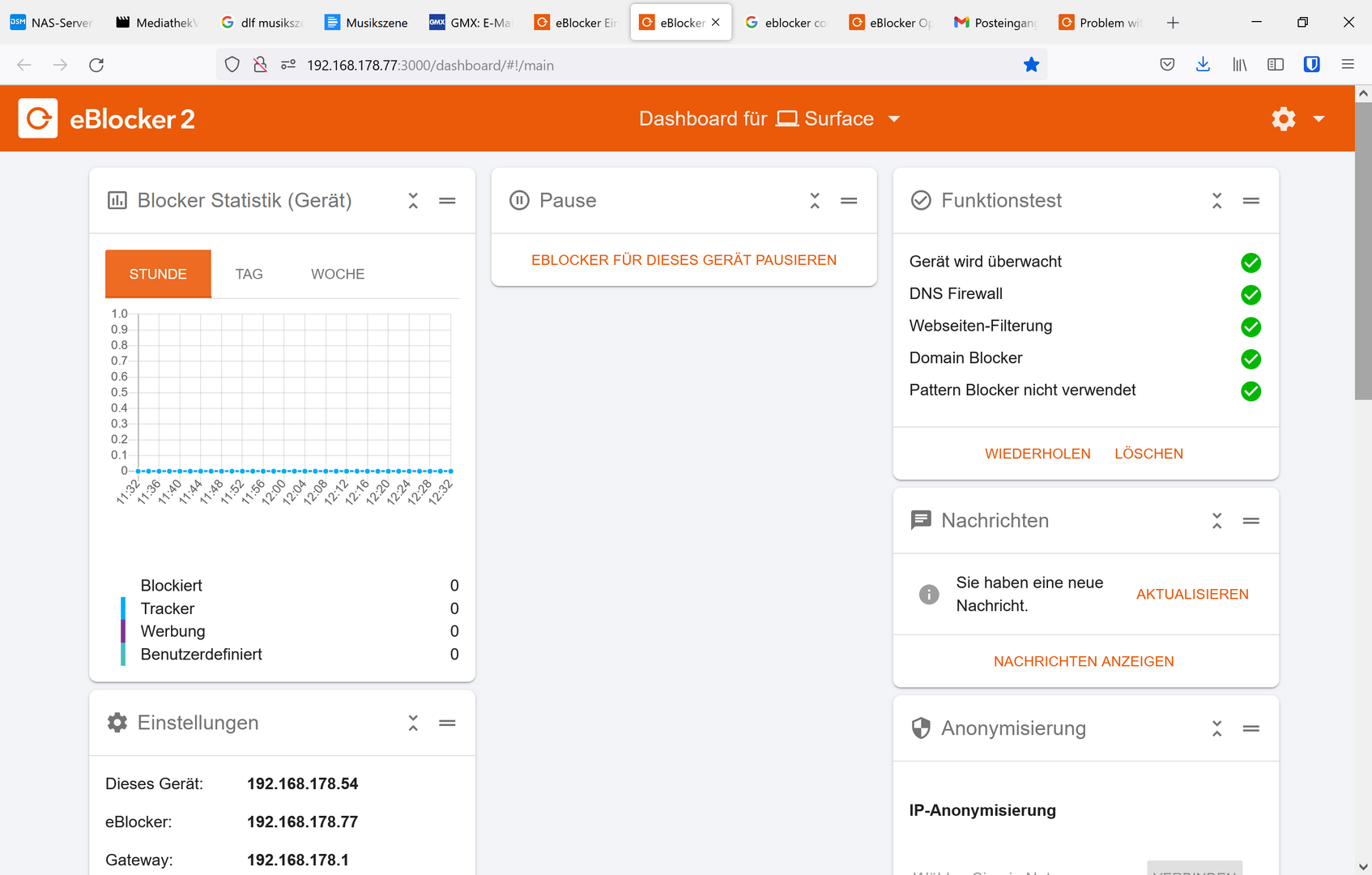Click the Funktionstest checkmark icon

pos(921,200)
